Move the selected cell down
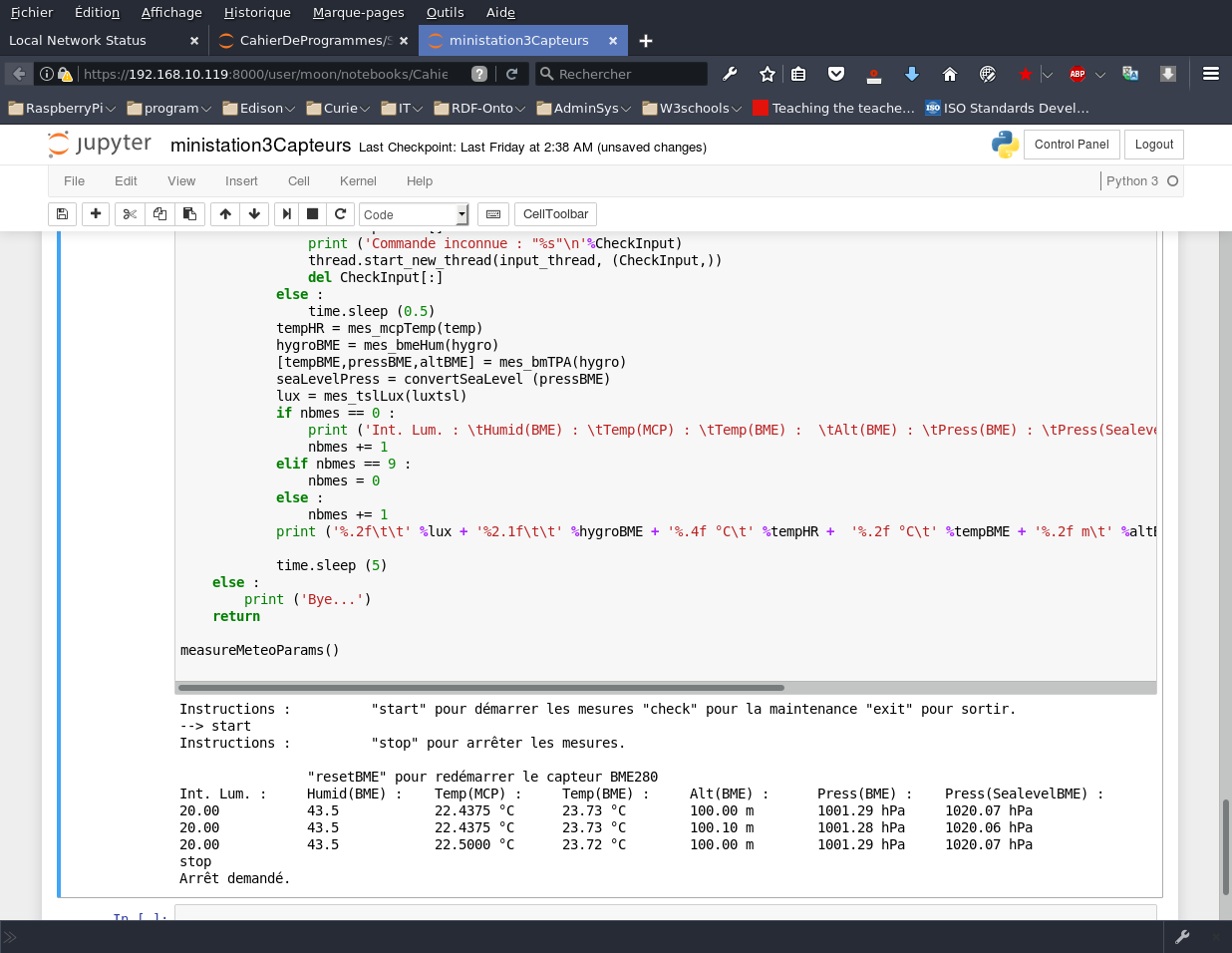Screen dimensions: 1232x953 (x=254, y=214)
